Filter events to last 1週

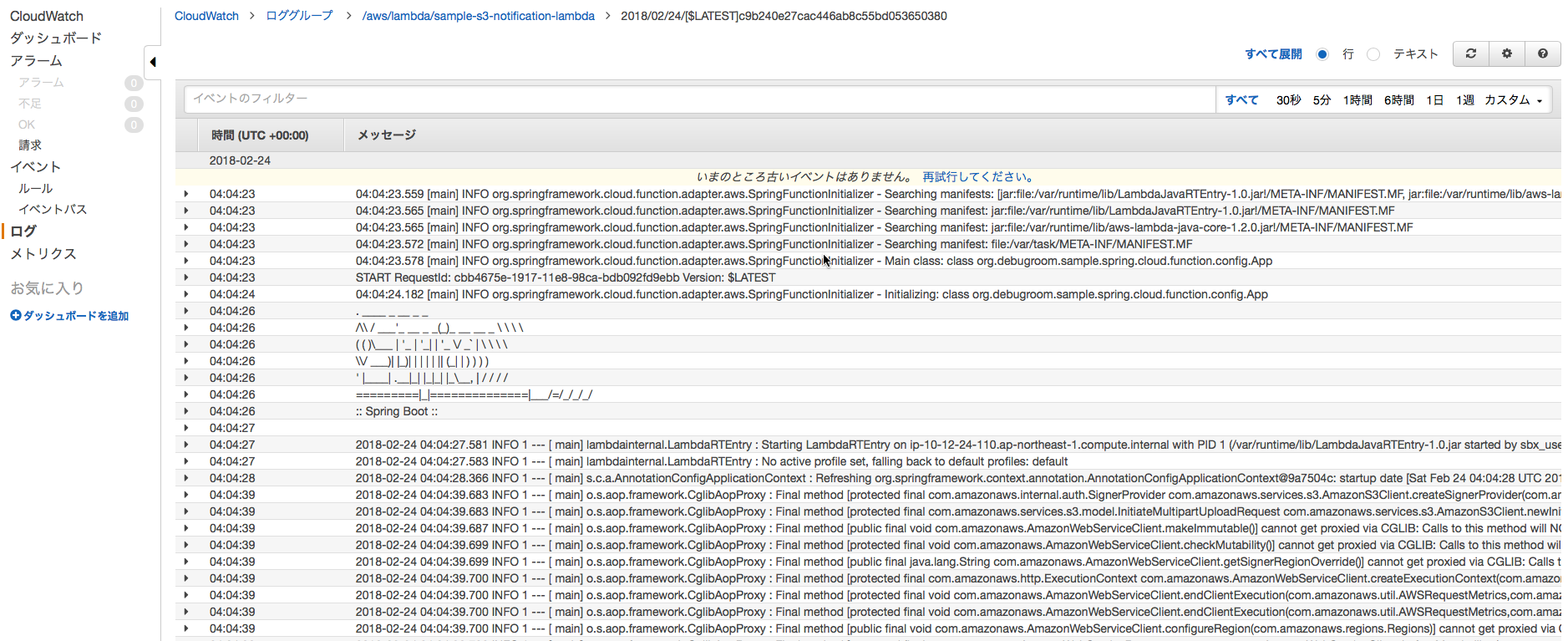pyautogui.click(x=1464, y=99)
